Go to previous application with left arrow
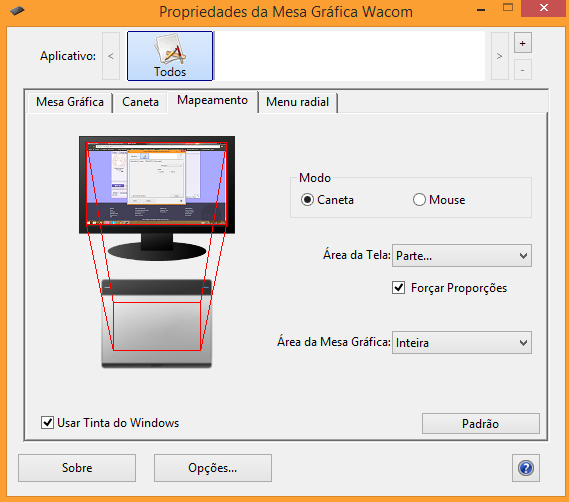Image resolution: width=569 pixels, height=502 pixels. point(111,56)
